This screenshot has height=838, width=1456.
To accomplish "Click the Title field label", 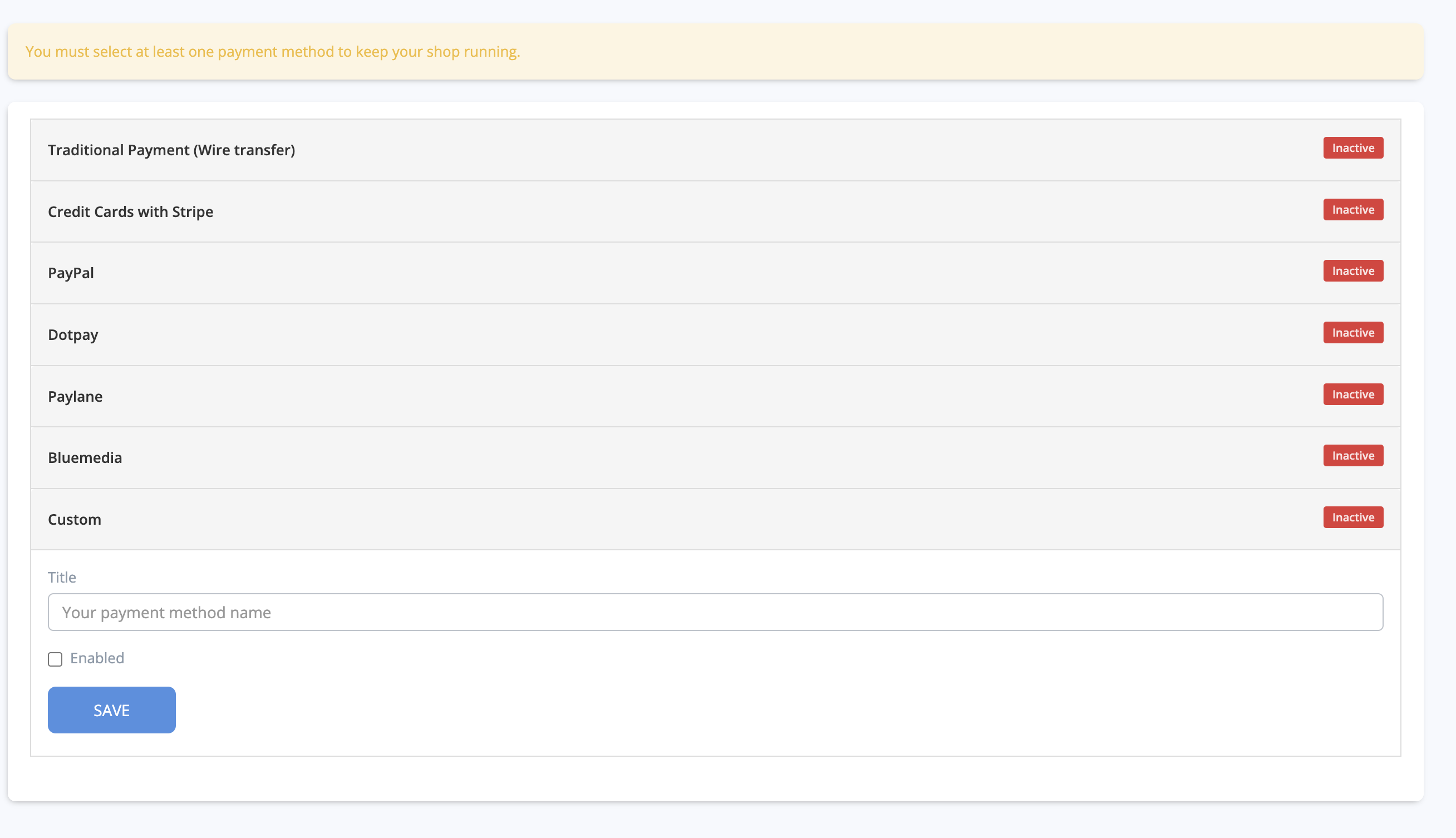I will 62,577.
